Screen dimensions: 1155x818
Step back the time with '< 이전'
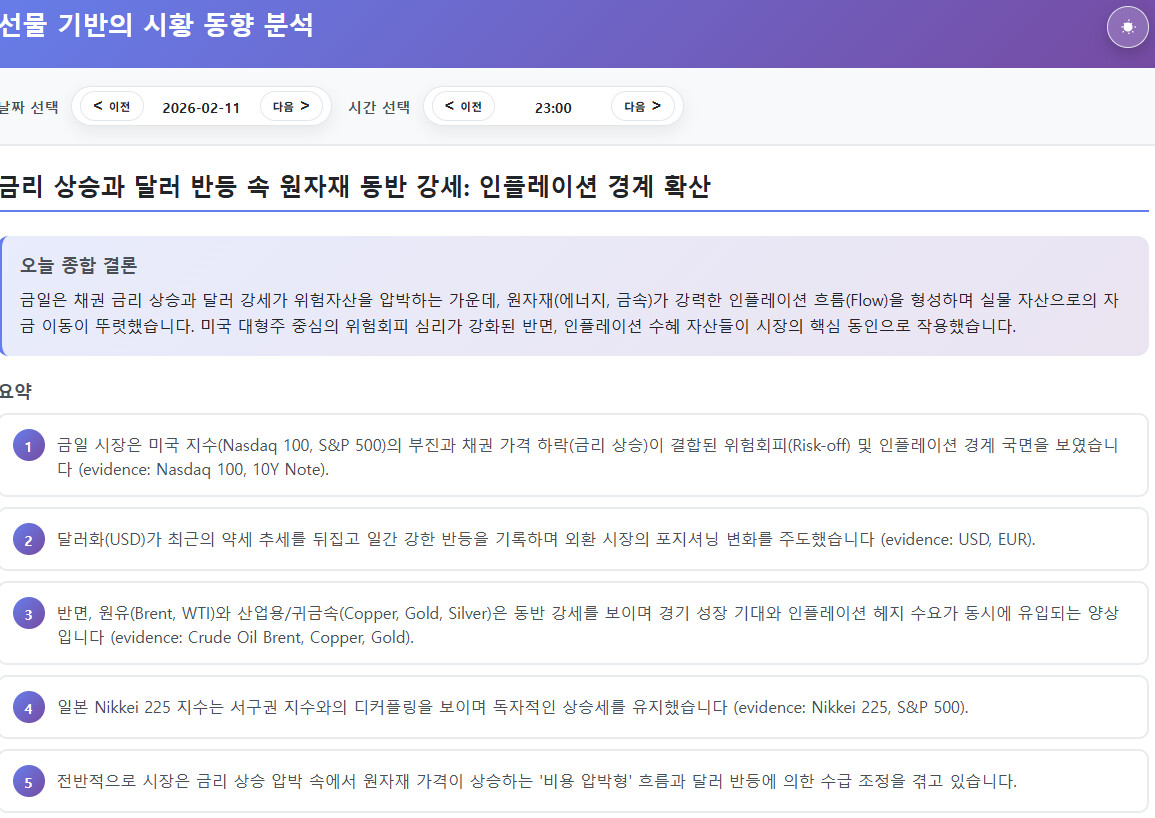[463, 106]
